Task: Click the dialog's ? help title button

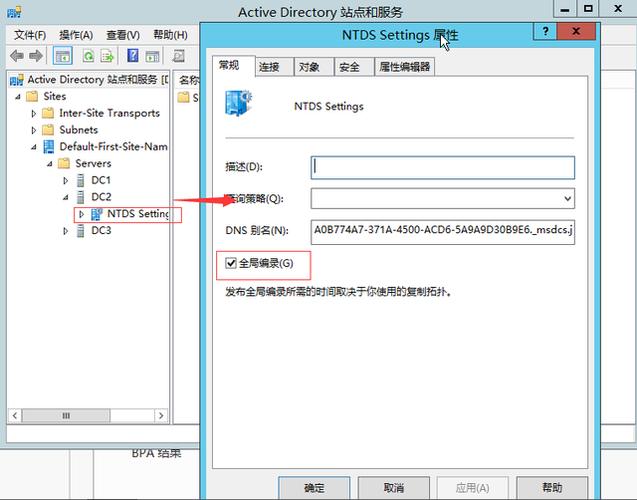Action: tap(545, 31)
